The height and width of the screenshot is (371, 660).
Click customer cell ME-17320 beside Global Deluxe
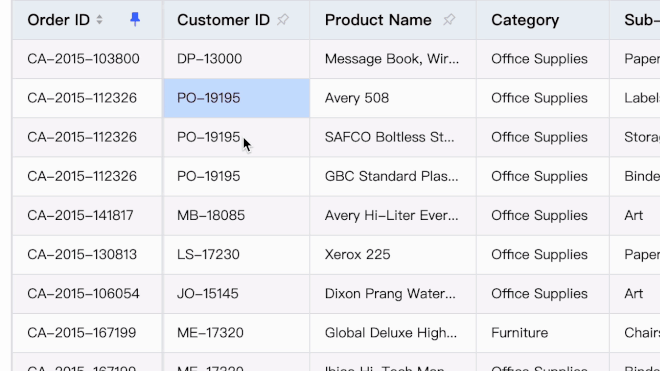237,333
